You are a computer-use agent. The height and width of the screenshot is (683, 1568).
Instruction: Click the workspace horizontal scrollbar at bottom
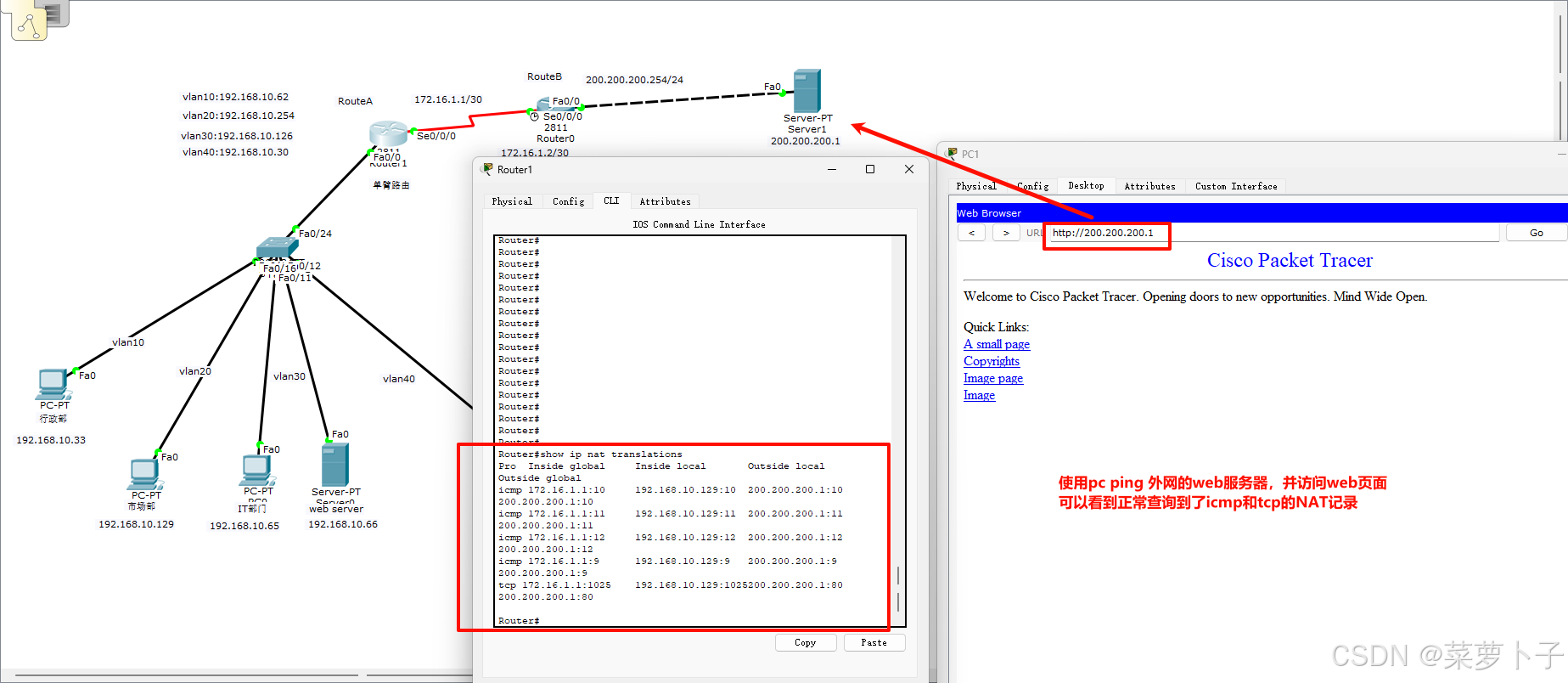pos(187,675)
